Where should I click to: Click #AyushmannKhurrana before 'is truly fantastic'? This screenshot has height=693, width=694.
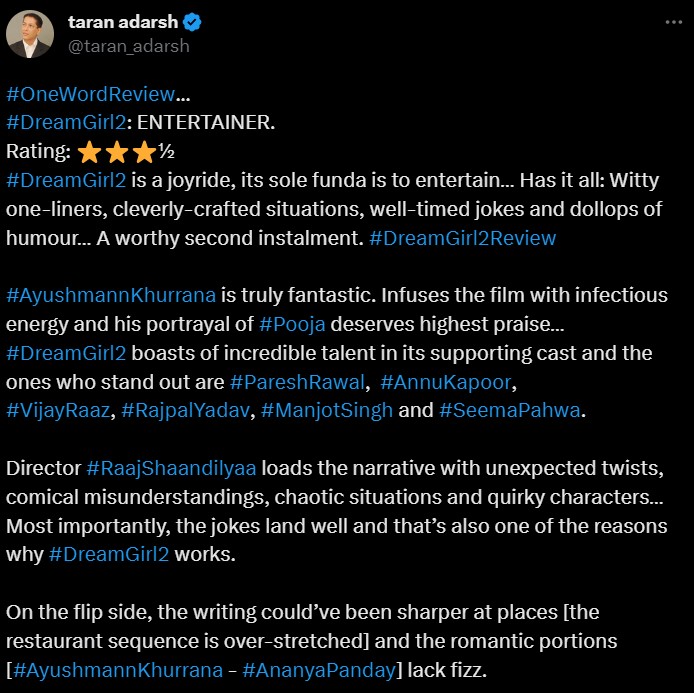pyautogui.click(x=110, y=296)
